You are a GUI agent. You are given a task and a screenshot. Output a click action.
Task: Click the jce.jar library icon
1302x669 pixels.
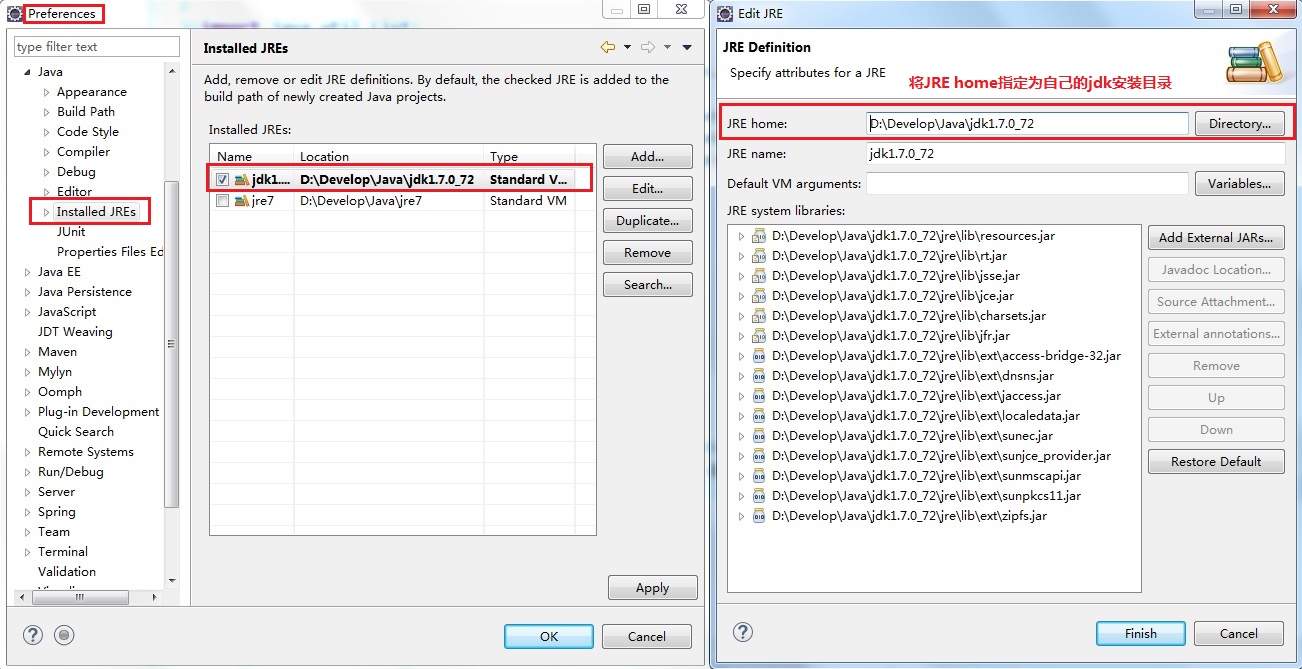[x=759, y=296]
